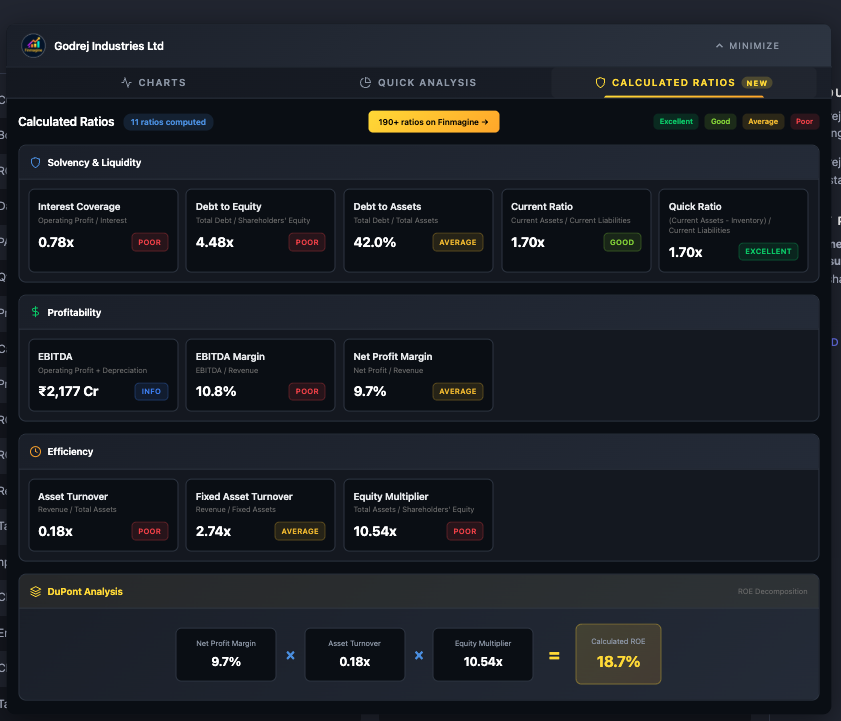Viewport: 841px width, 721px height.
Task: Toggle the Excellent rating filter
Action: pyautogui.click(x=676, y=121)
